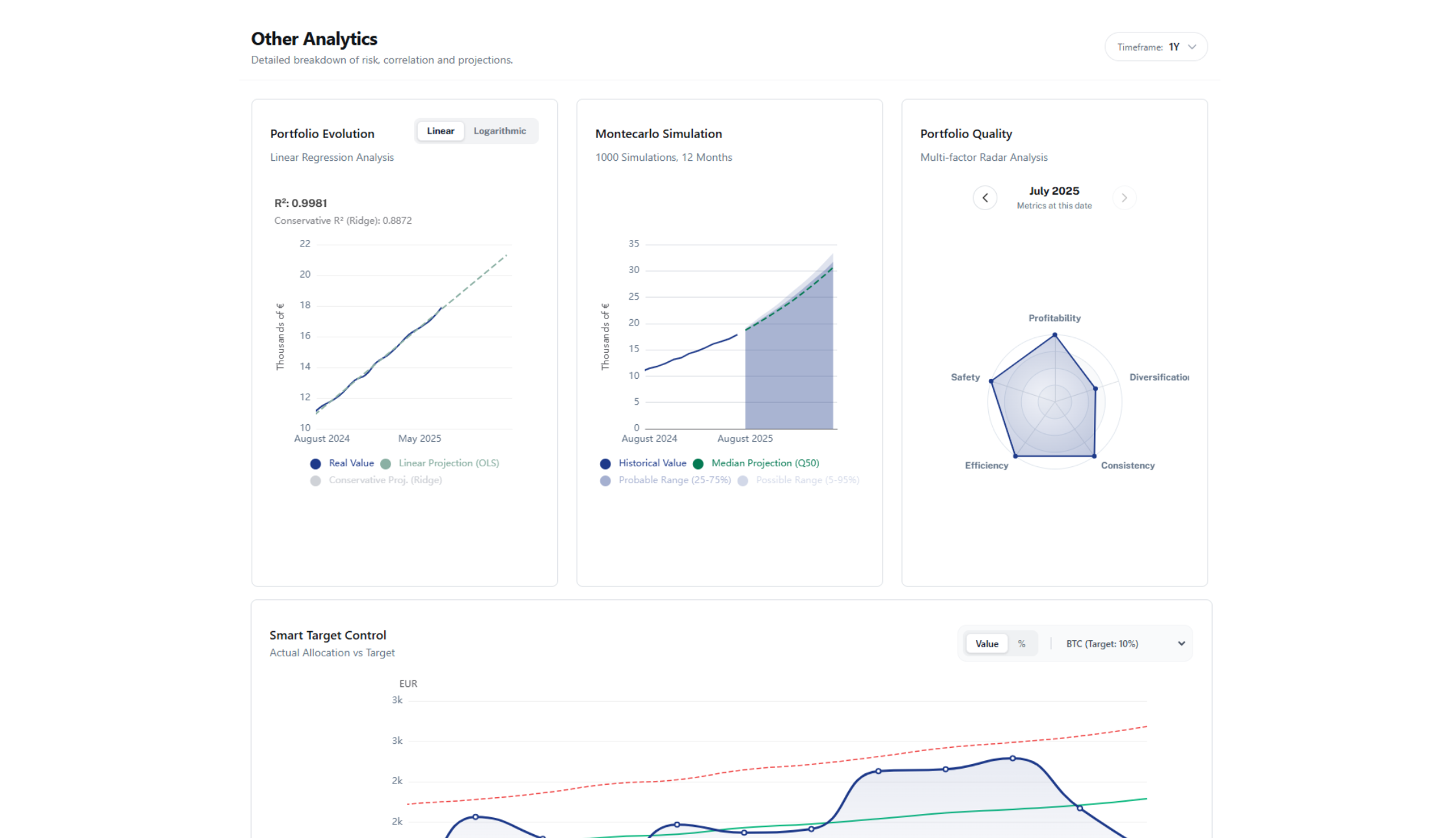The image size is (1456, 838).
Task: Switch to the Logarithmic view
Action: coord(500,130)
